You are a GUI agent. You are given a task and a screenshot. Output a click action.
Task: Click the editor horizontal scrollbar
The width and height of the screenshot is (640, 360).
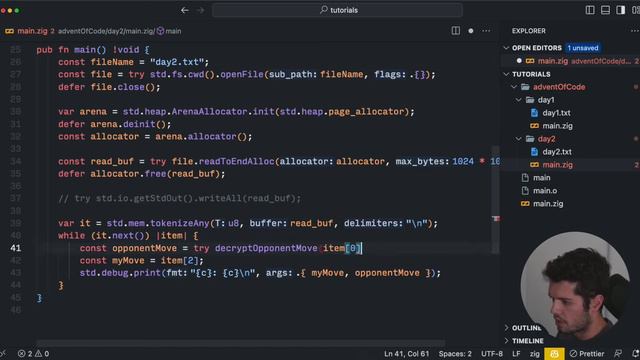pyautogui.click(x=241, y=343)
